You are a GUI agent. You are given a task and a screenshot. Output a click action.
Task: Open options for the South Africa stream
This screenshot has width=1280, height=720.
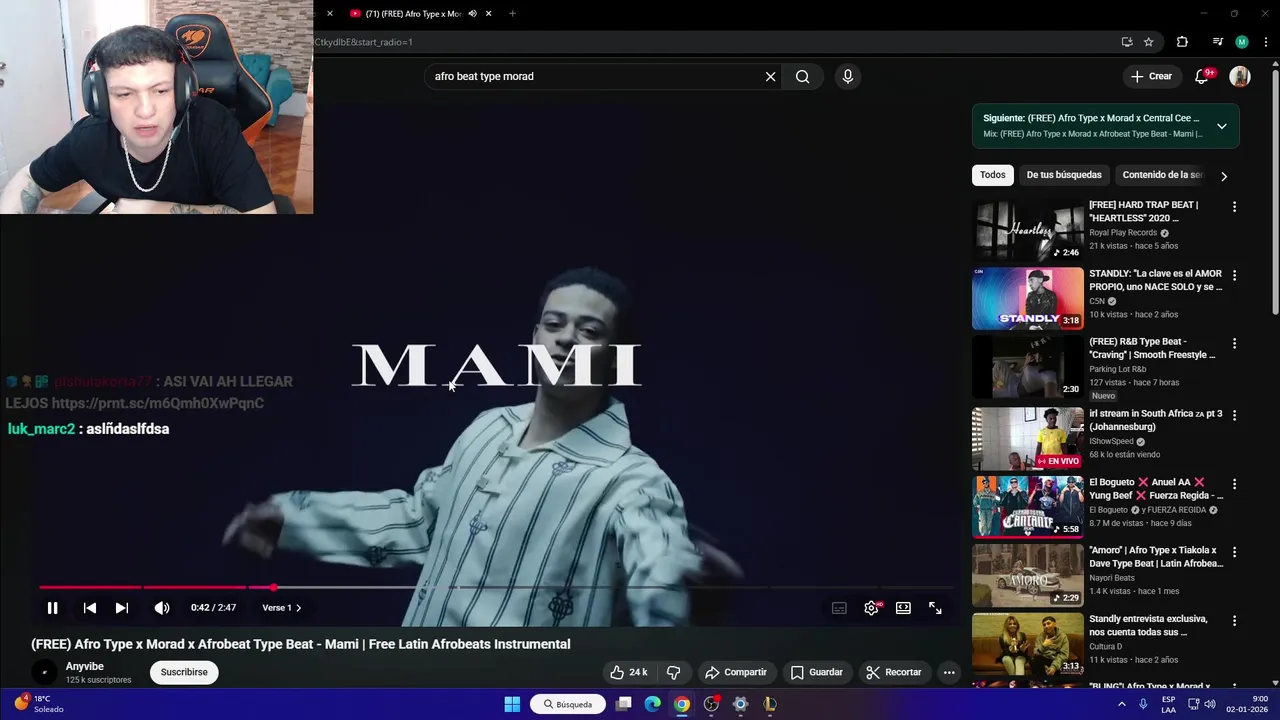[1234, 415]
